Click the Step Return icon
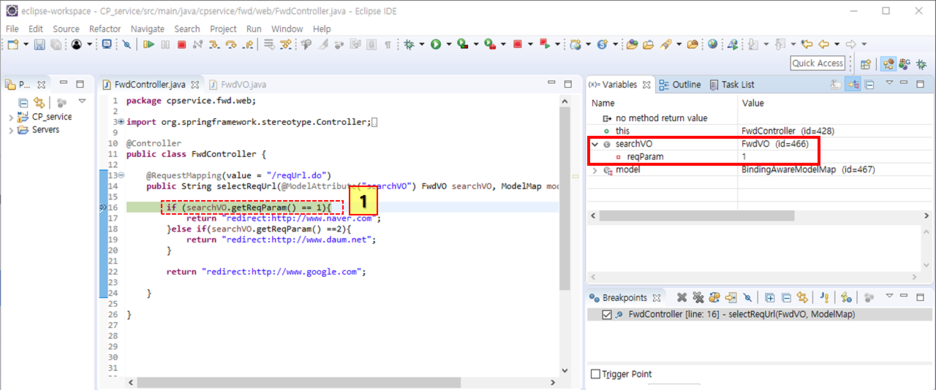936x390 pixels. pos(248,44)
